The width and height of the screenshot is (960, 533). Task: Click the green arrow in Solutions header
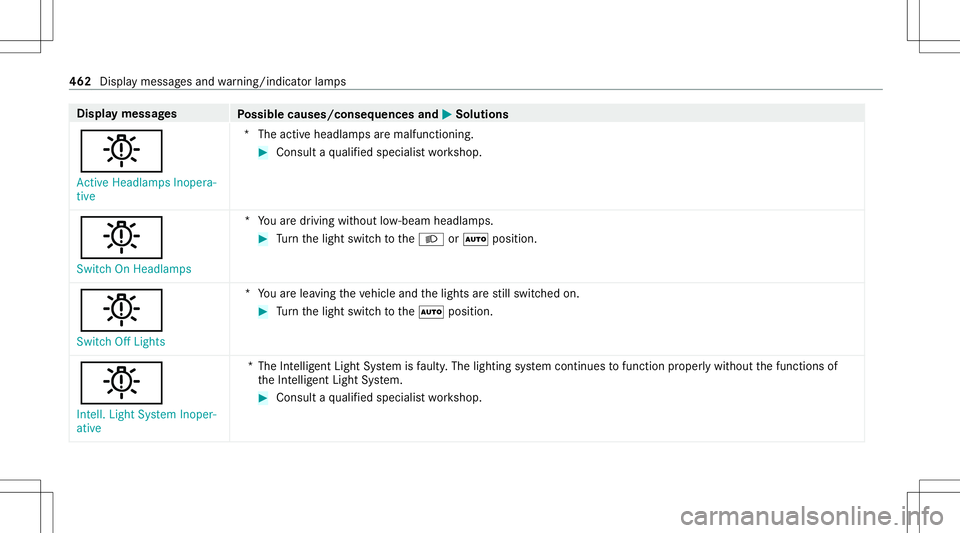pos(447,114)
